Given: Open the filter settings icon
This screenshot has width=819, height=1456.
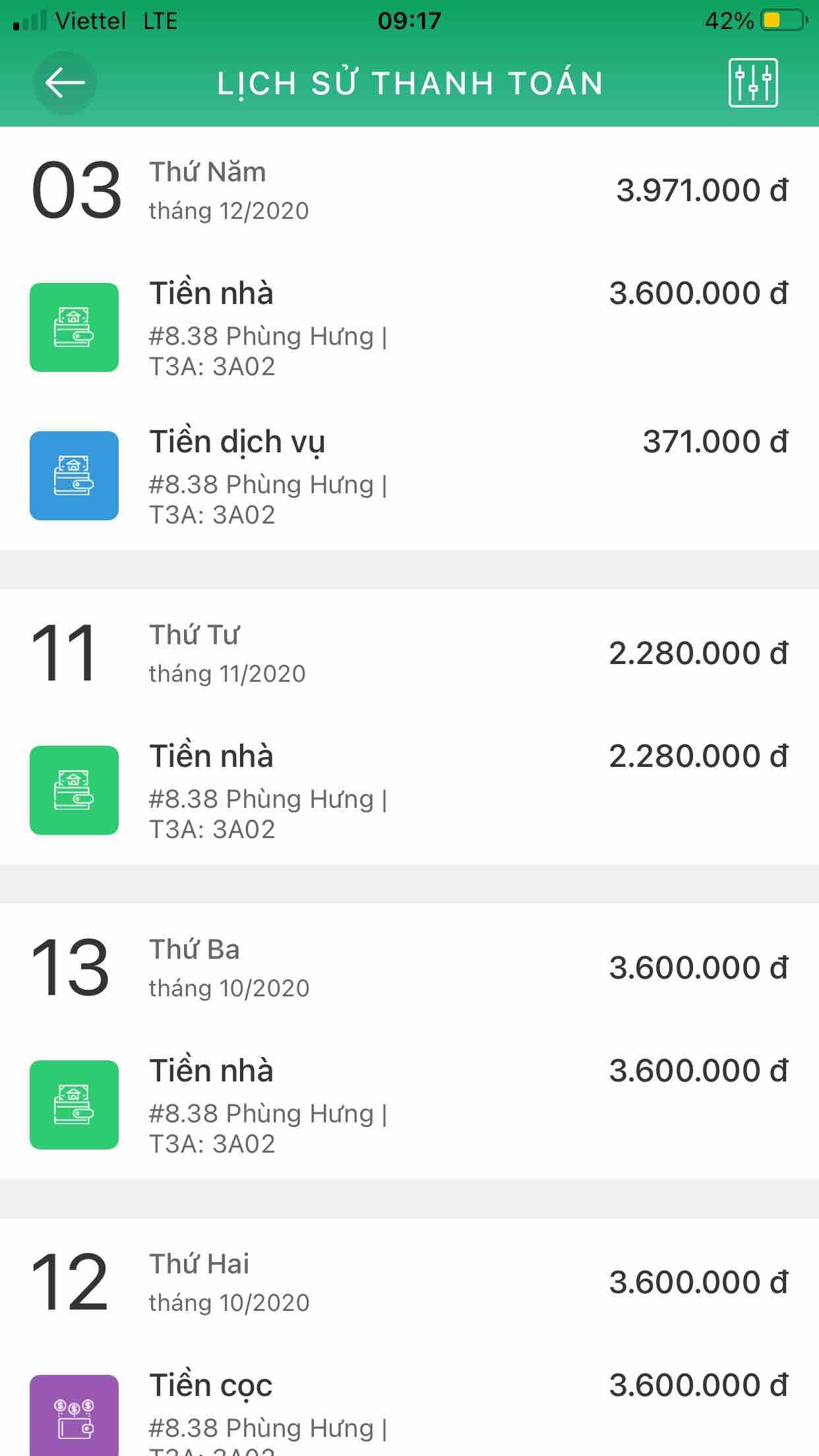Looking at the screenshot, I should (753, 83).
